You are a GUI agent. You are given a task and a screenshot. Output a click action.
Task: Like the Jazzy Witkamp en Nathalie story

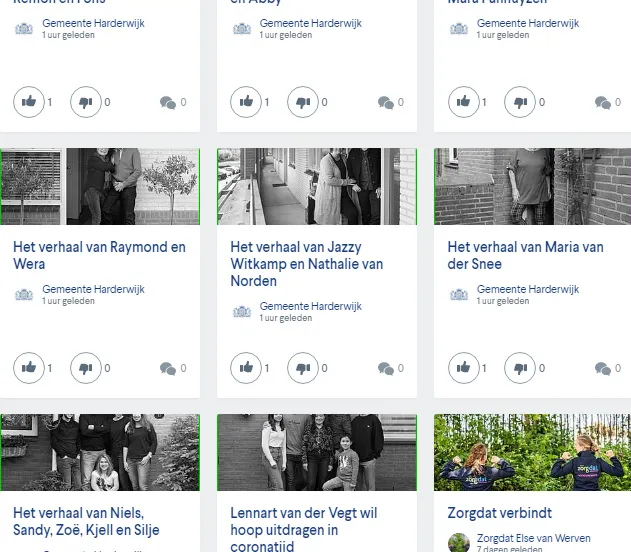[x=246, y=368]
